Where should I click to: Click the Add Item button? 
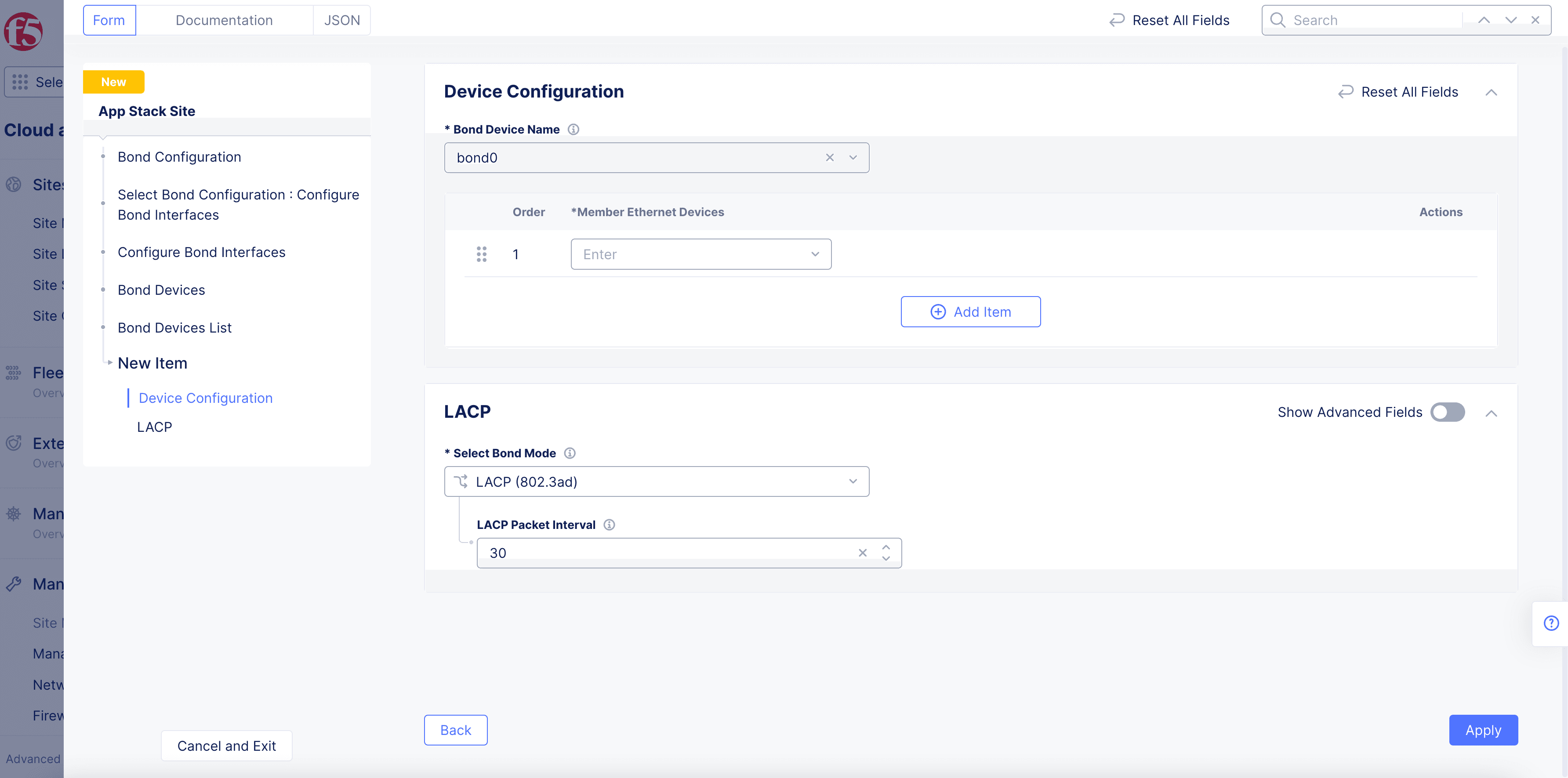point(970,312)
